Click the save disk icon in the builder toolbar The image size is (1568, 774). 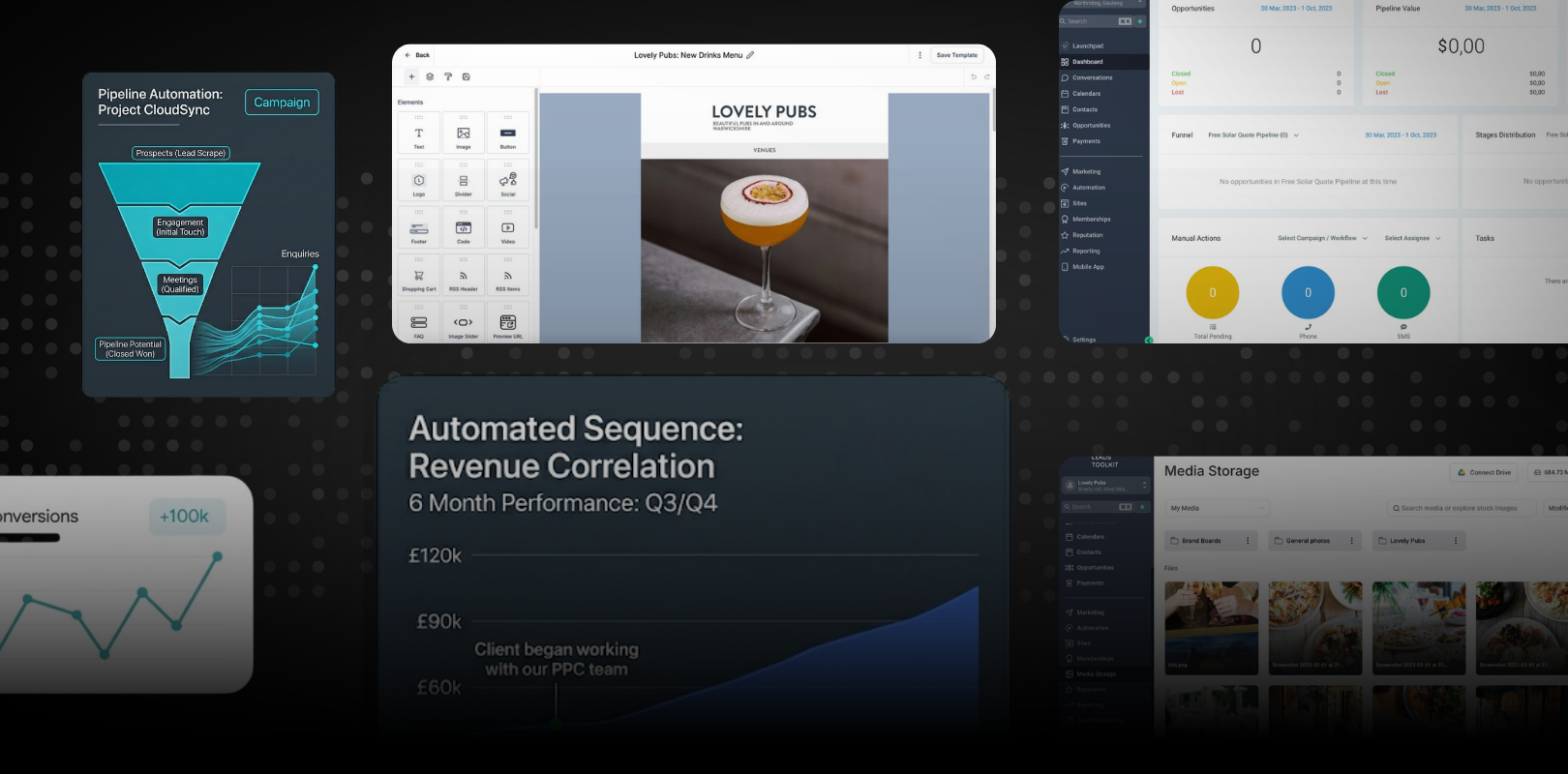point(467,76)
